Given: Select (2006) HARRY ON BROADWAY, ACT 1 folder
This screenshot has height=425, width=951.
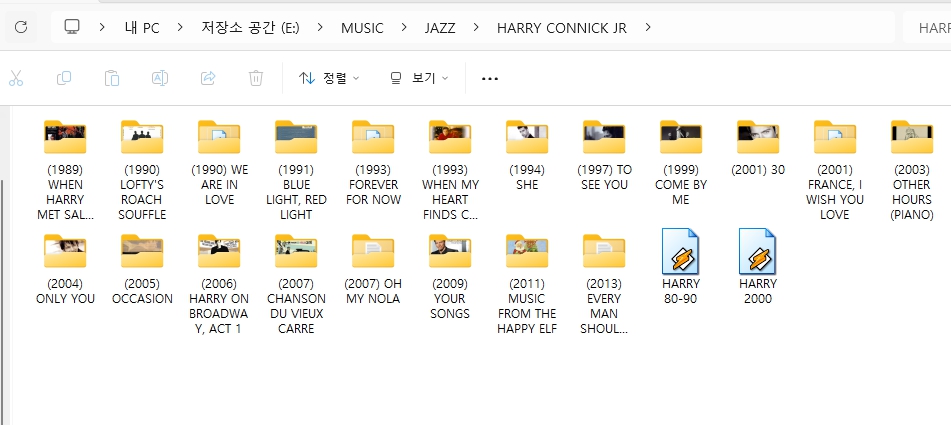Looking at the screenshot, I should (x=219, y=284).
